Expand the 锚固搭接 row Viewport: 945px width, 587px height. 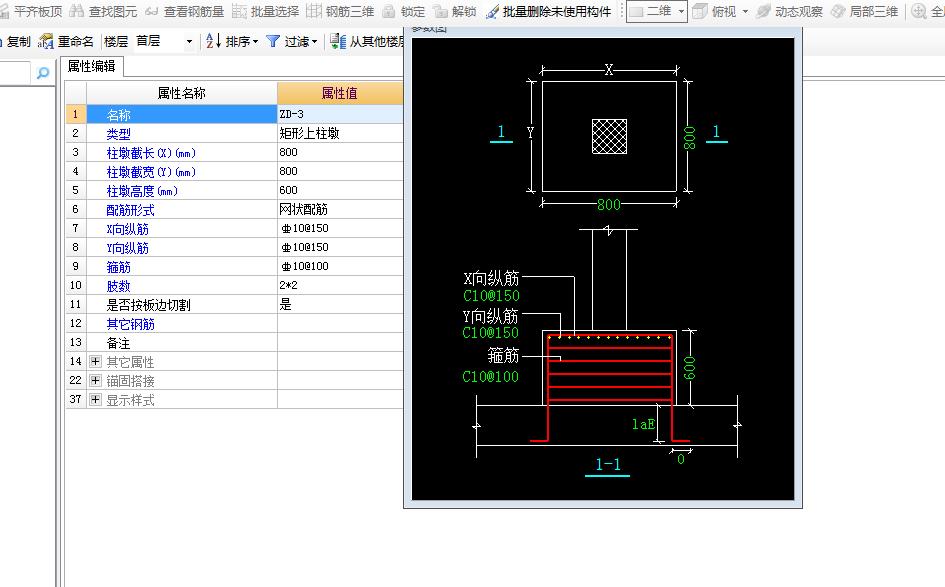pyautogui.click(x=95, y=380)
